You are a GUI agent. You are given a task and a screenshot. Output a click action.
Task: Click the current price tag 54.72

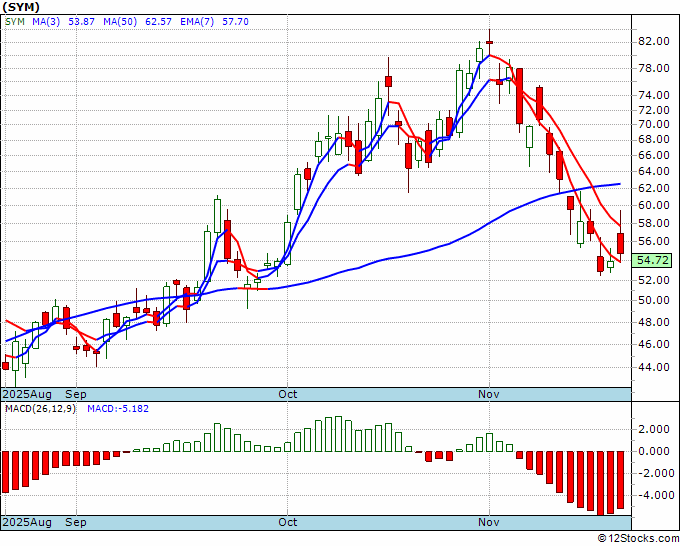(x=654, y=261)
